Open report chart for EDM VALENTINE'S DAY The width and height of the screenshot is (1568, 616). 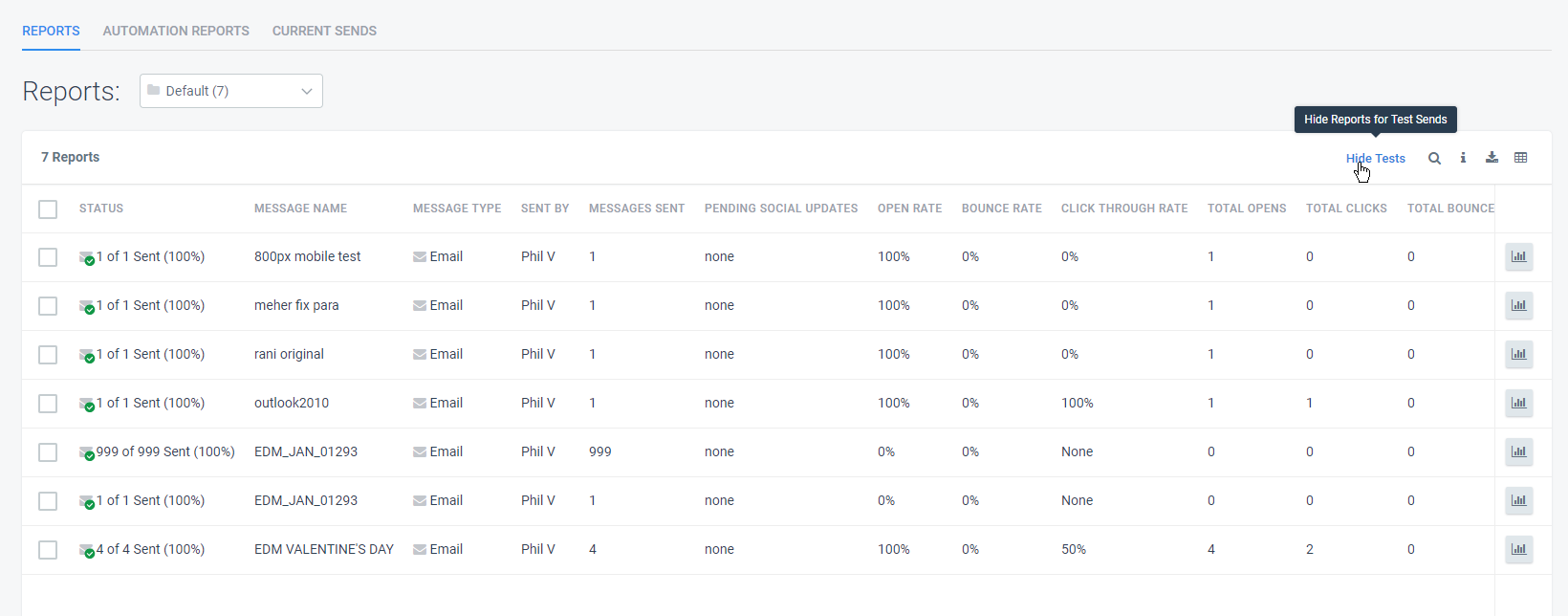tap(1518, 549)
